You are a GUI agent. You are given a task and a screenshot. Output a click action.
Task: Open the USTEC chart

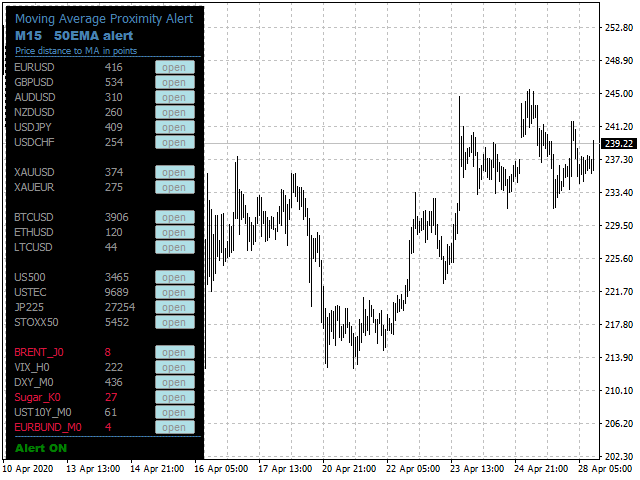pos(175,292)
